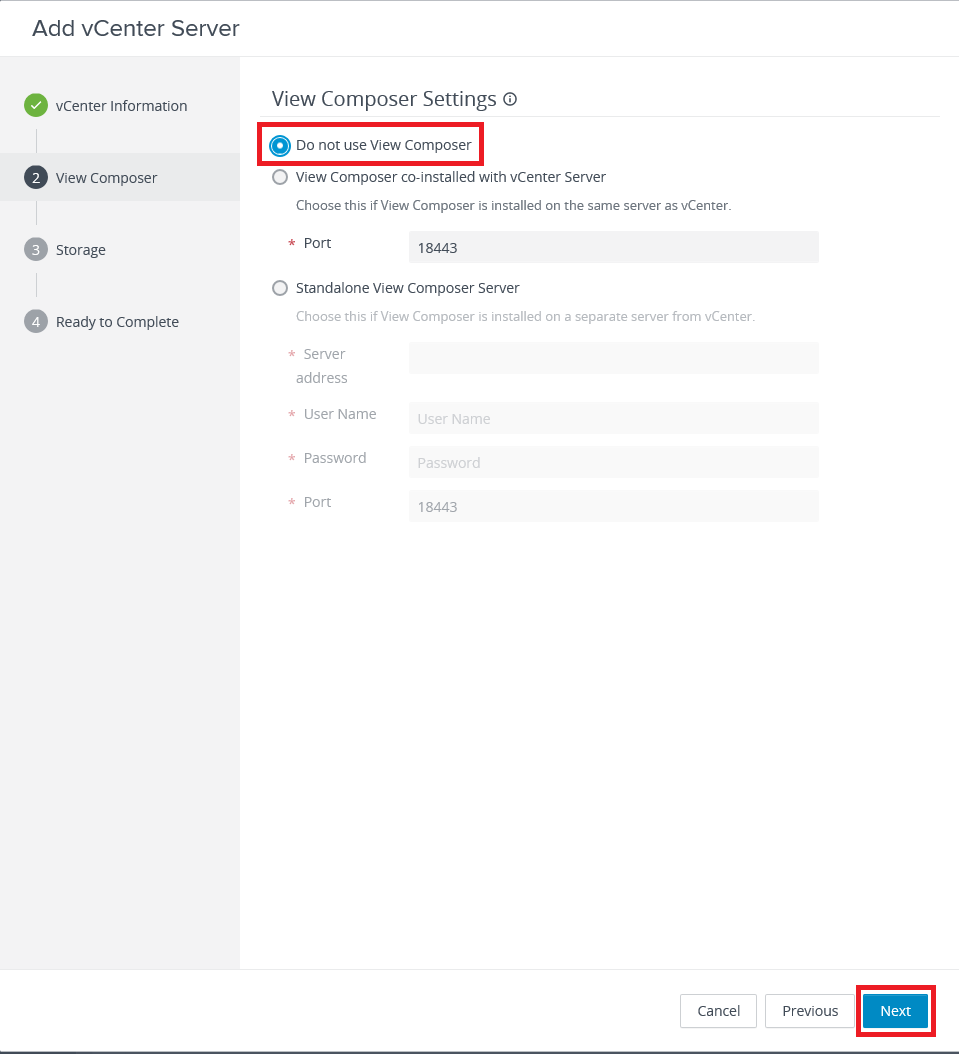
Task: Click the step 4 number circle icon
Action: pyautogui.click(x=36, y=321)
